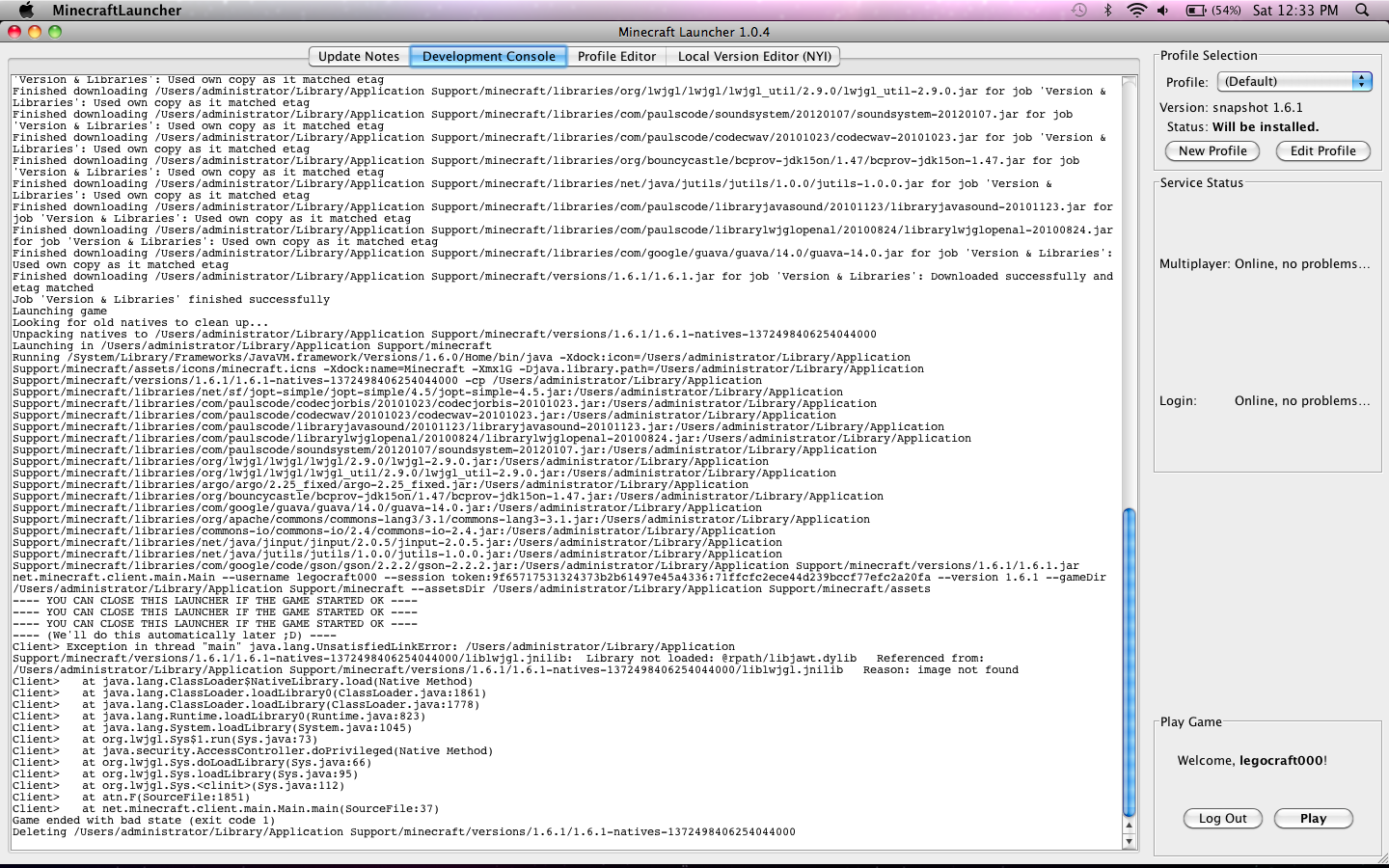Open the Apple menu
Image resolution: width=1389 pixels, height=868 pixels.
coord(26,10)
